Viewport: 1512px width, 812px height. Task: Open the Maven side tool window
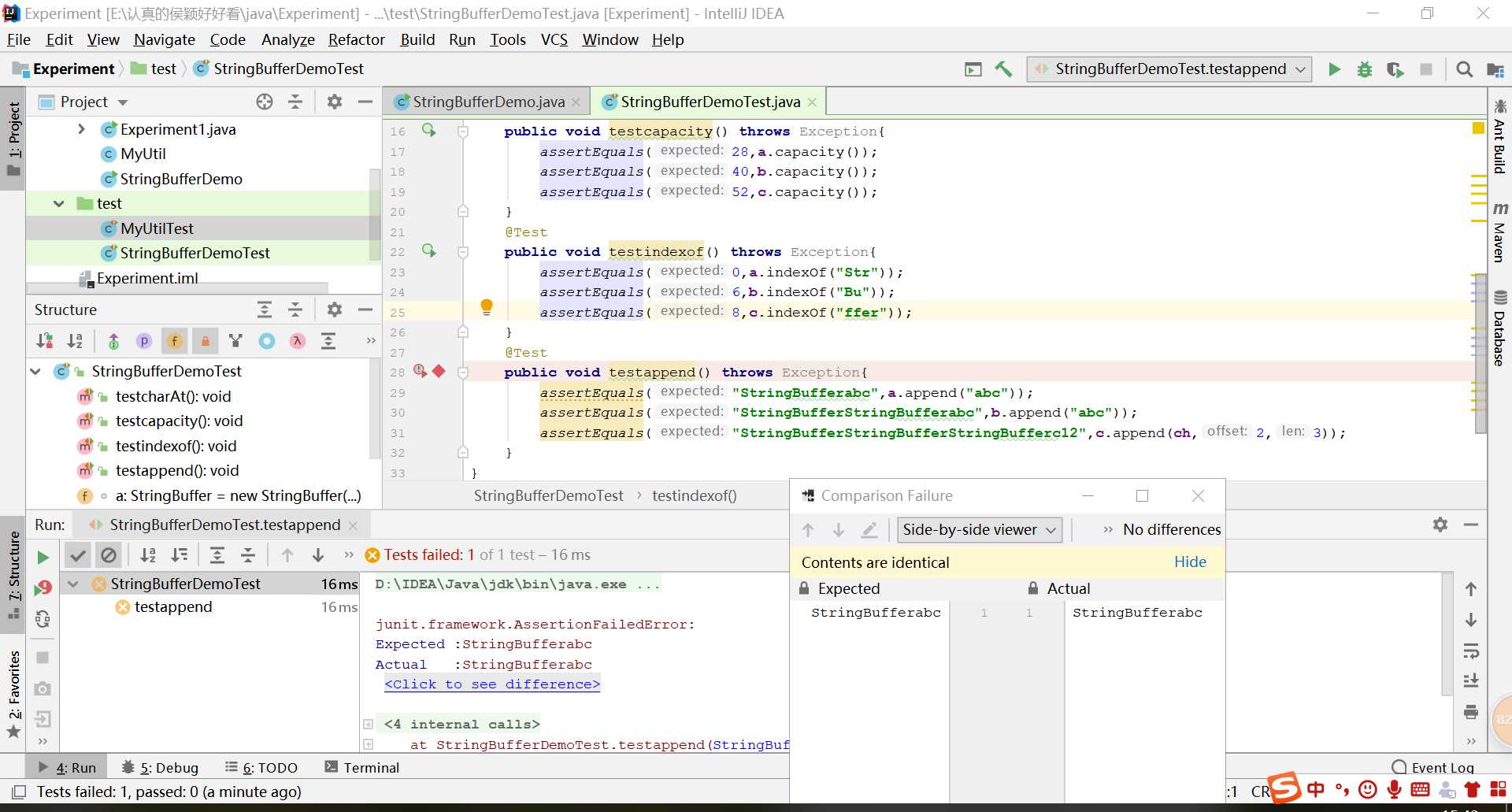coord(1499,232)
